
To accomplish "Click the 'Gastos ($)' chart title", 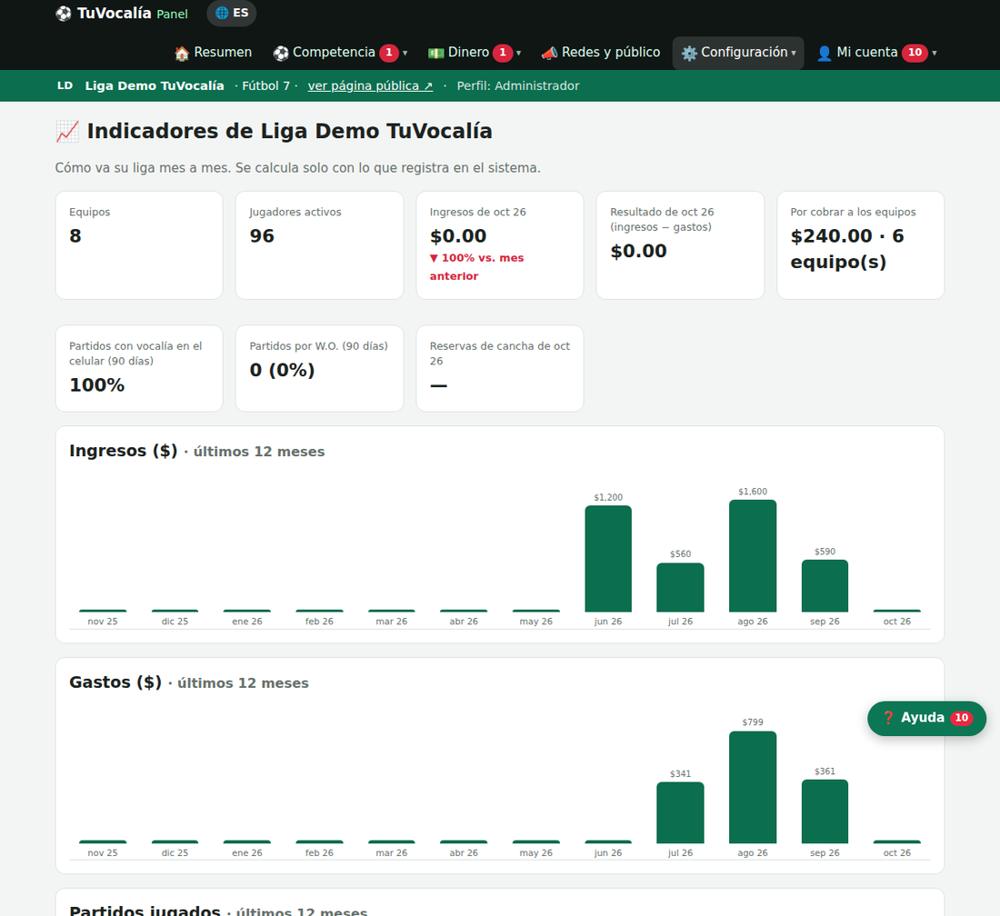I will tap(115, 683).
